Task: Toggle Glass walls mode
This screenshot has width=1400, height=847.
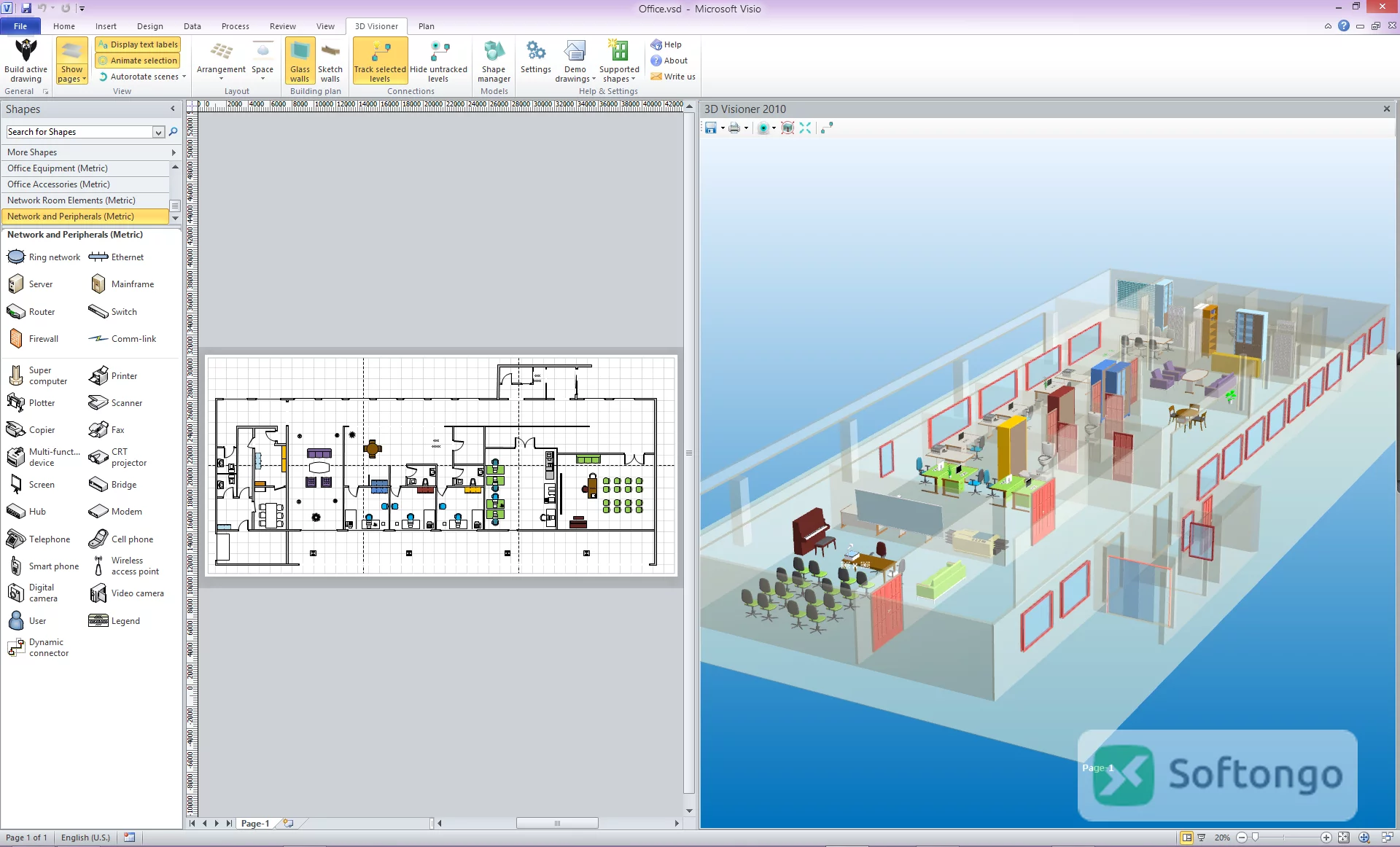Action: click(x=300, y=60)
